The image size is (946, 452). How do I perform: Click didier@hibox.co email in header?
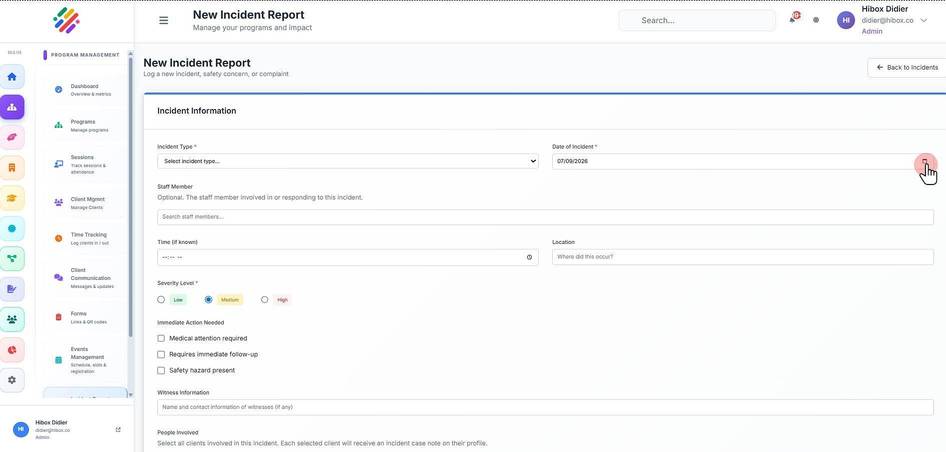pyautogui.click(x=887, y=21)
